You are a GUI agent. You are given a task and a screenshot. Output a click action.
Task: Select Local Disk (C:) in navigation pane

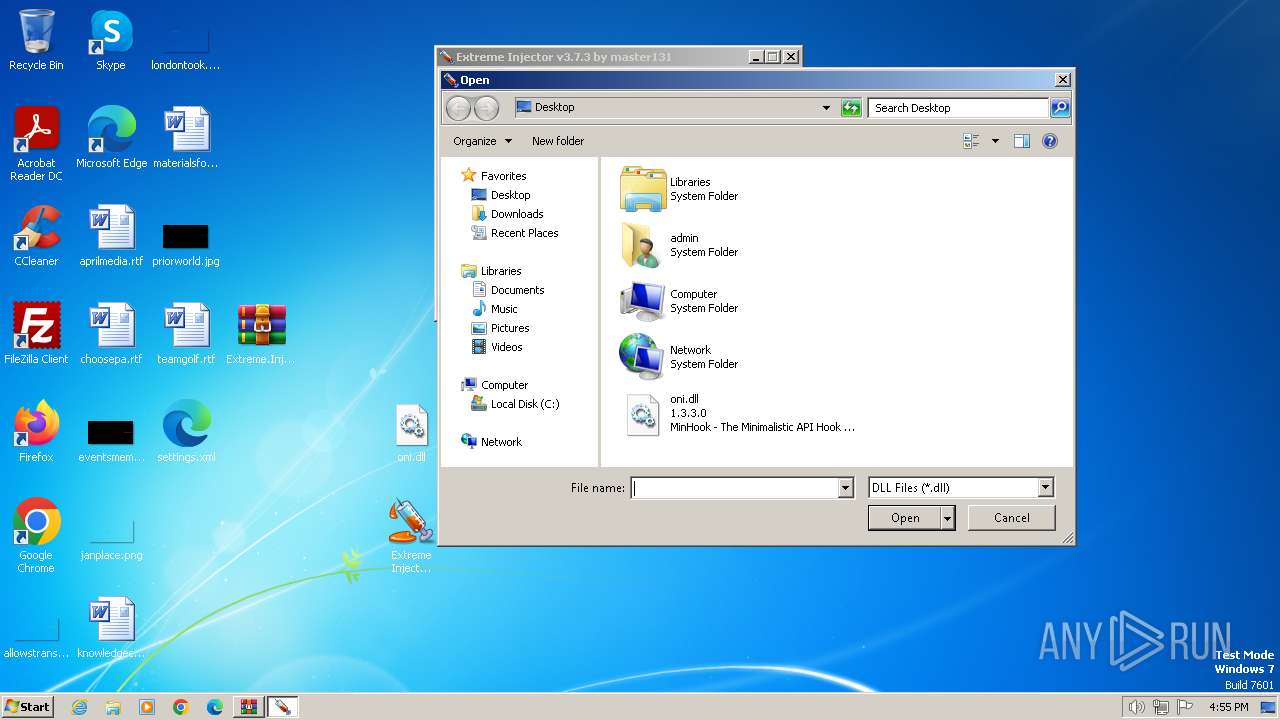(x=525, y=404)
